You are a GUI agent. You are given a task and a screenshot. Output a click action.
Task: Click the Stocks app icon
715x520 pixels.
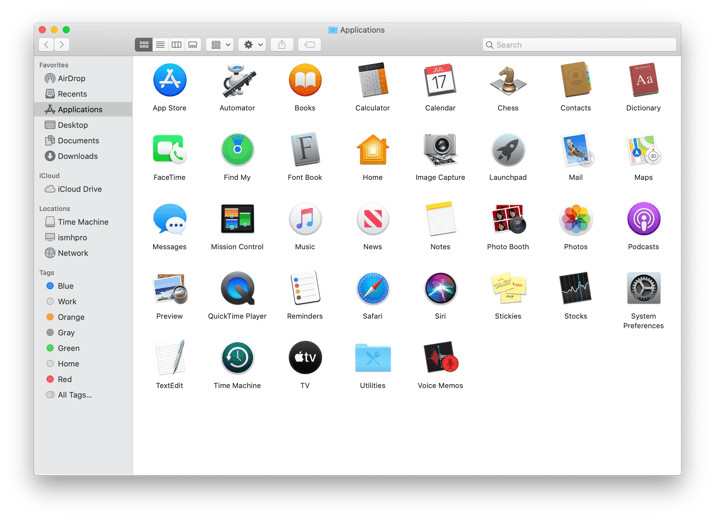point(575,288)
